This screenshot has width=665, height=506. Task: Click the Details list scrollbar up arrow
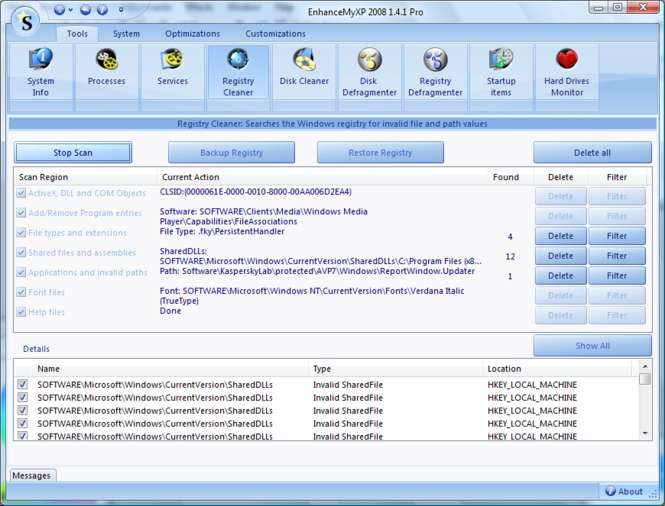[x=645, y=366]
